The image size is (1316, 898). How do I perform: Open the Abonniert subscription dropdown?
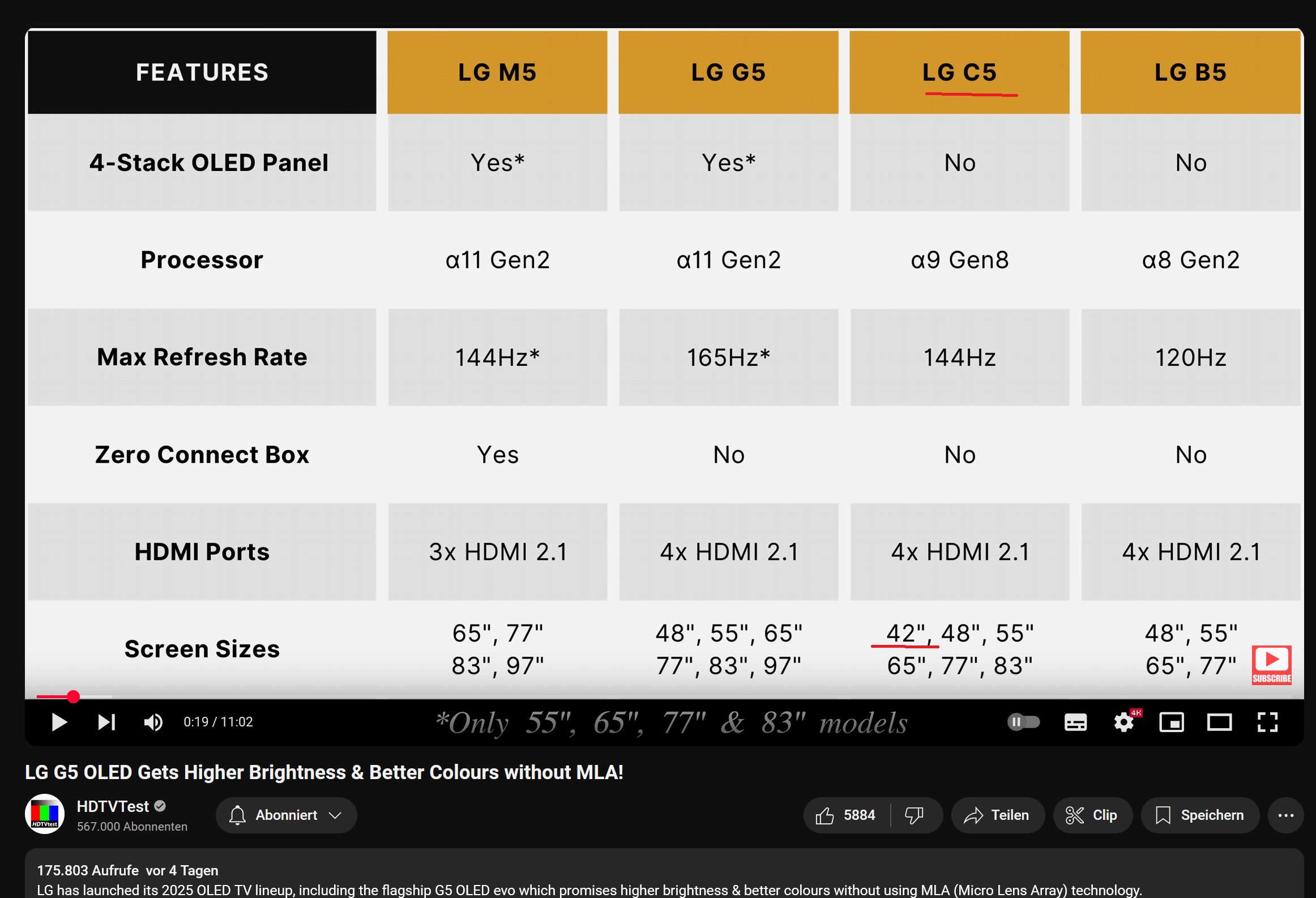[x=286, y=815]
